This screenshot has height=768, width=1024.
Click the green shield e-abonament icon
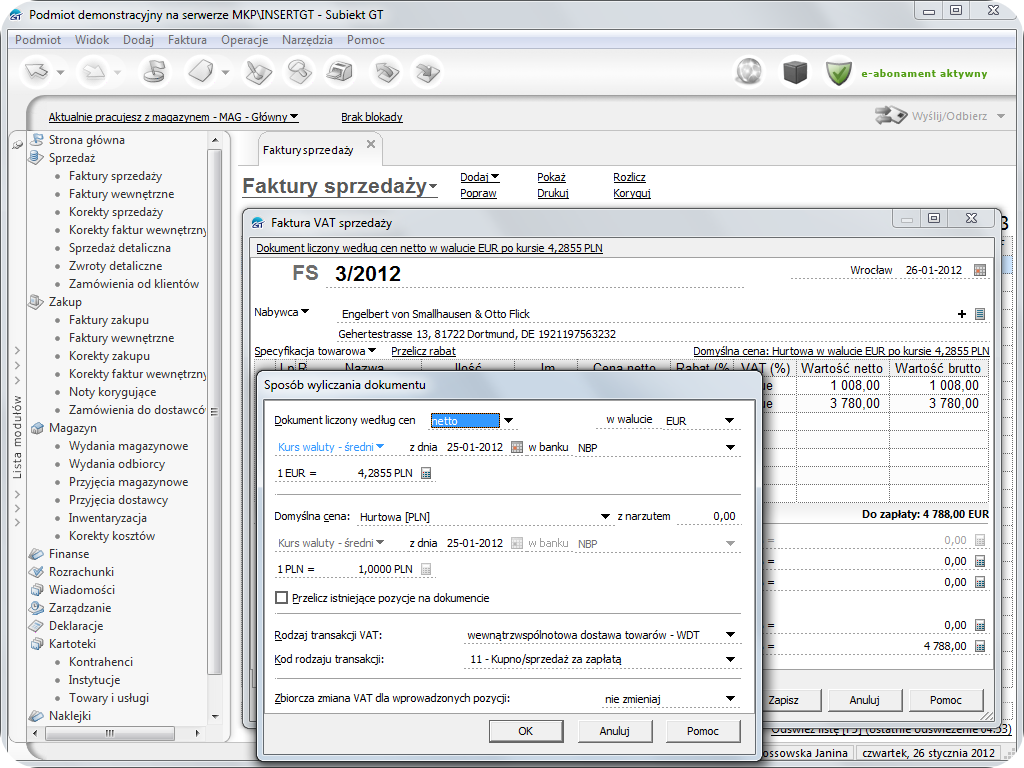(x=839, y=72)
